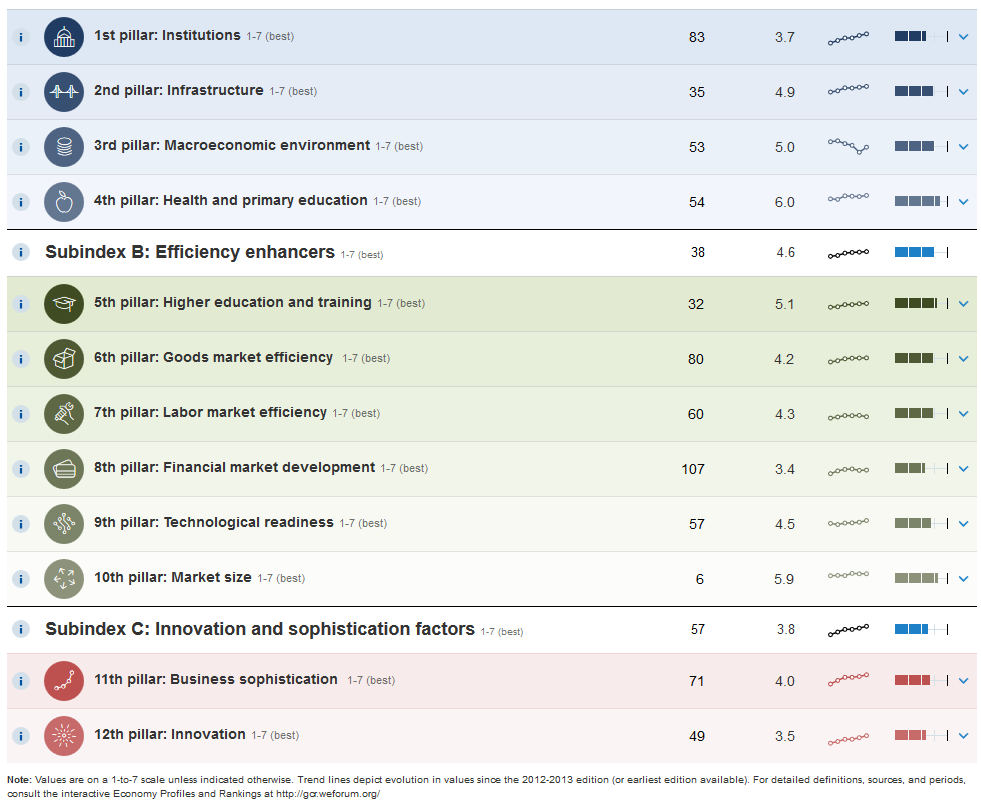The height and width of the screenshot is (805, 981).
Task: Open info for Subindex B Efficiency enhancers
Action: [20, 252]
